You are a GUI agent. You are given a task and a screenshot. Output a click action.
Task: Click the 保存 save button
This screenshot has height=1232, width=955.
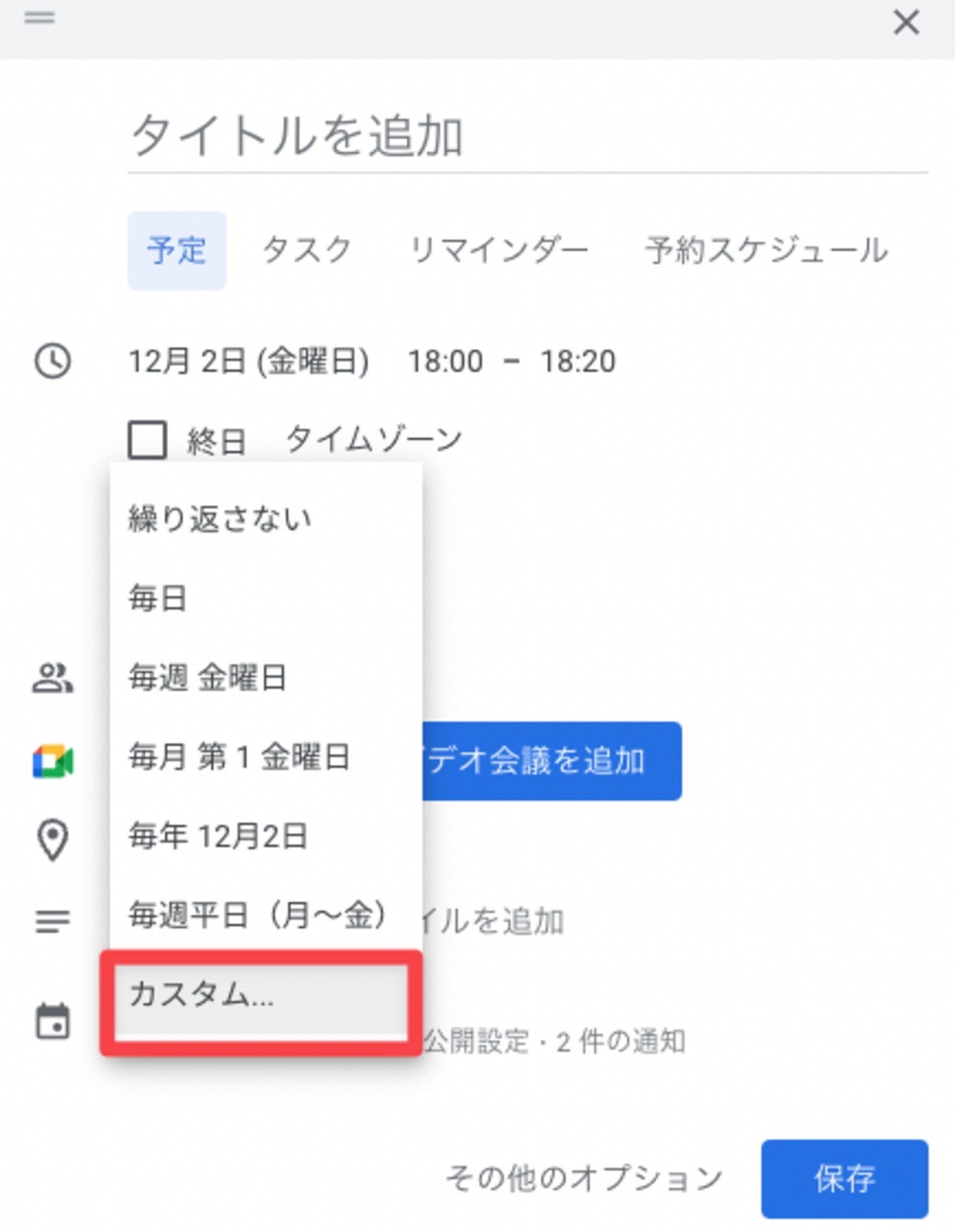click(844, 1178)
